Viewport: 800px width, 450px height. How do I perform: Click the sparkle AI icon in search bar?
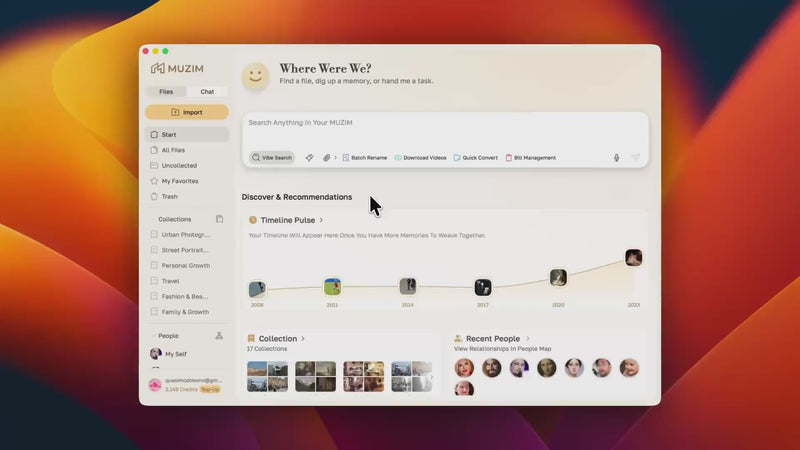[x=309, y=158]
